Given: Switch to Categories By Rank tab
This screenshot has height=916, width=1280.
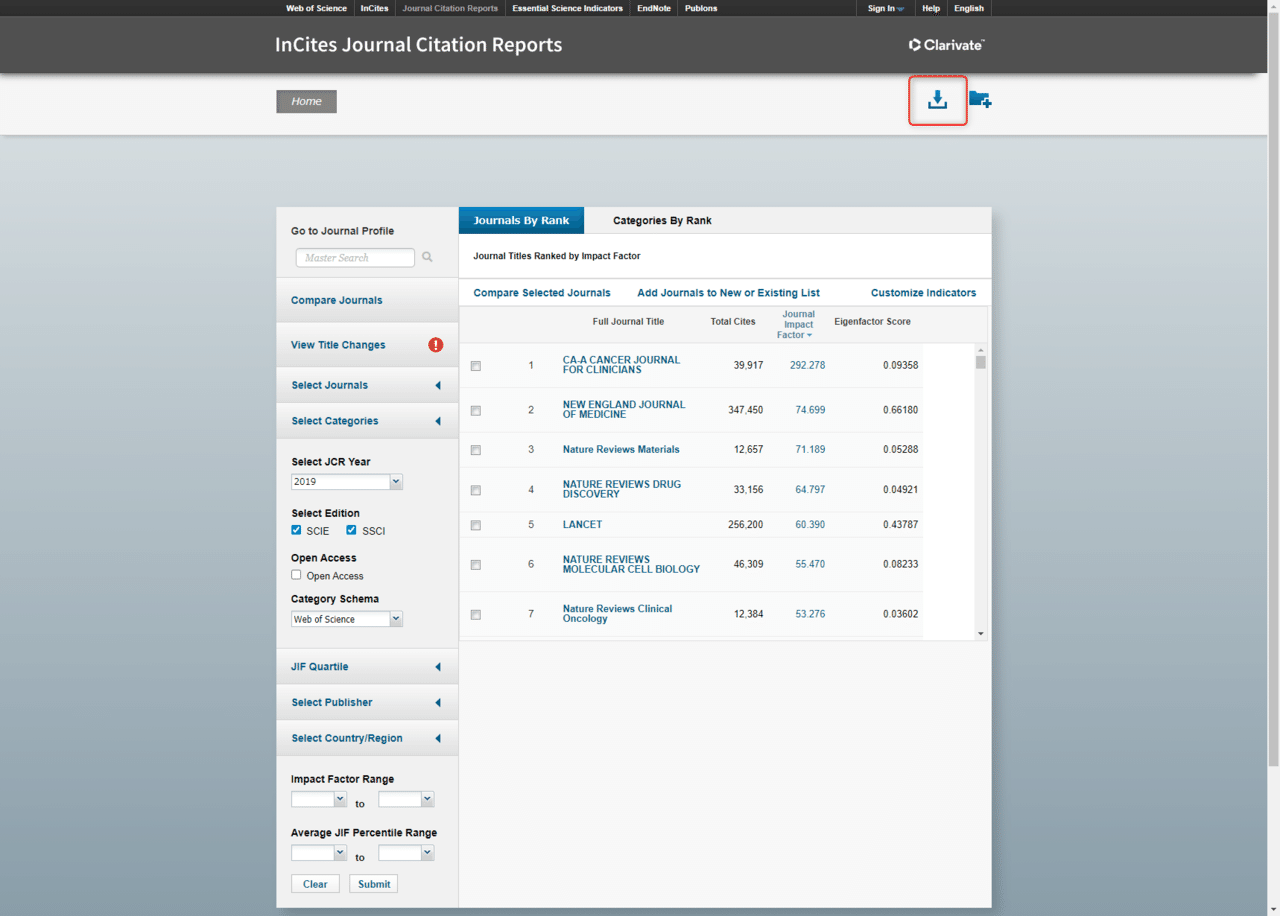Looking at the screenshot, I should pos(662,220).
